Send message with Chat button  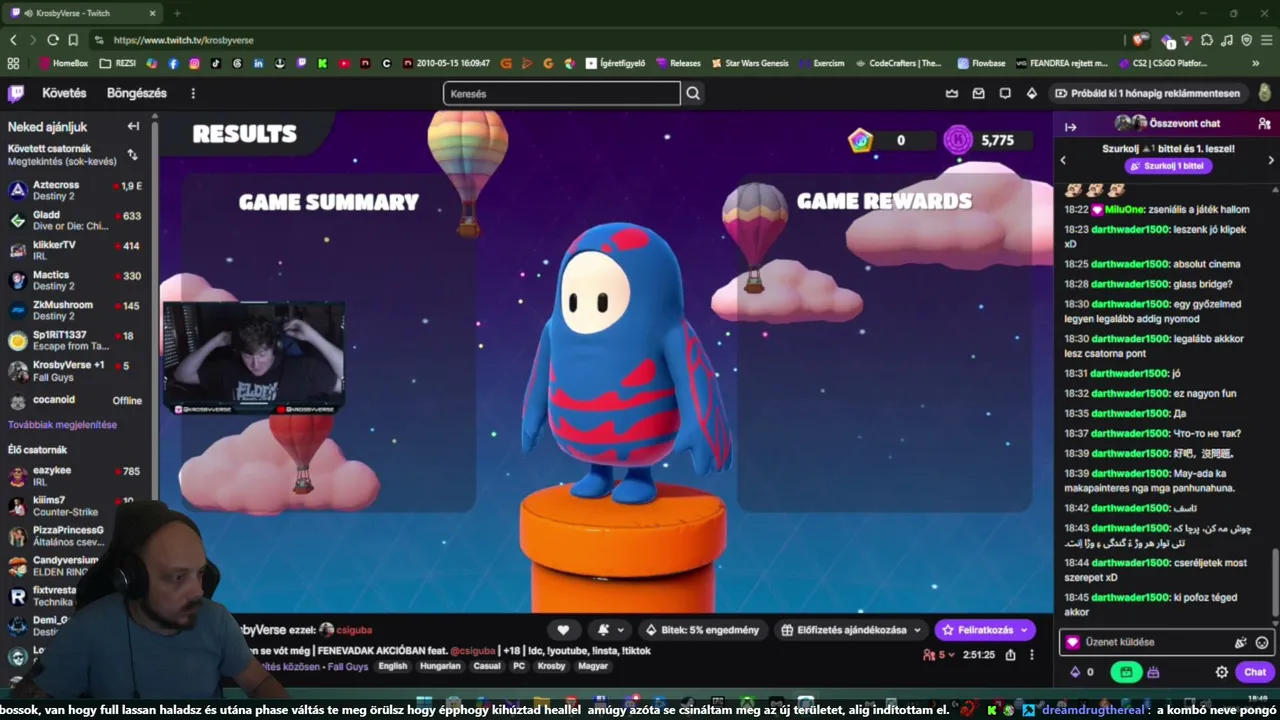coord(1255,672)
